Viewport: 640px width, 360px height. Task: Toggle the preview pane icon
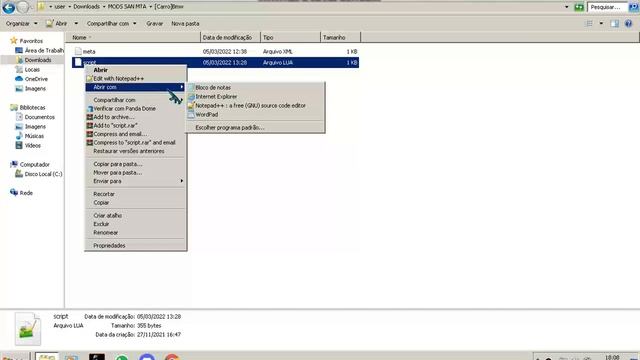click(x=615, y=24)
